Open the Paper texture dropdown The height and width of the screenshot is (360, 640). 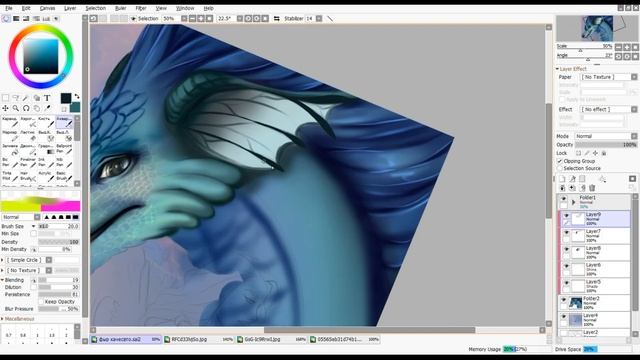pos(609,77)
